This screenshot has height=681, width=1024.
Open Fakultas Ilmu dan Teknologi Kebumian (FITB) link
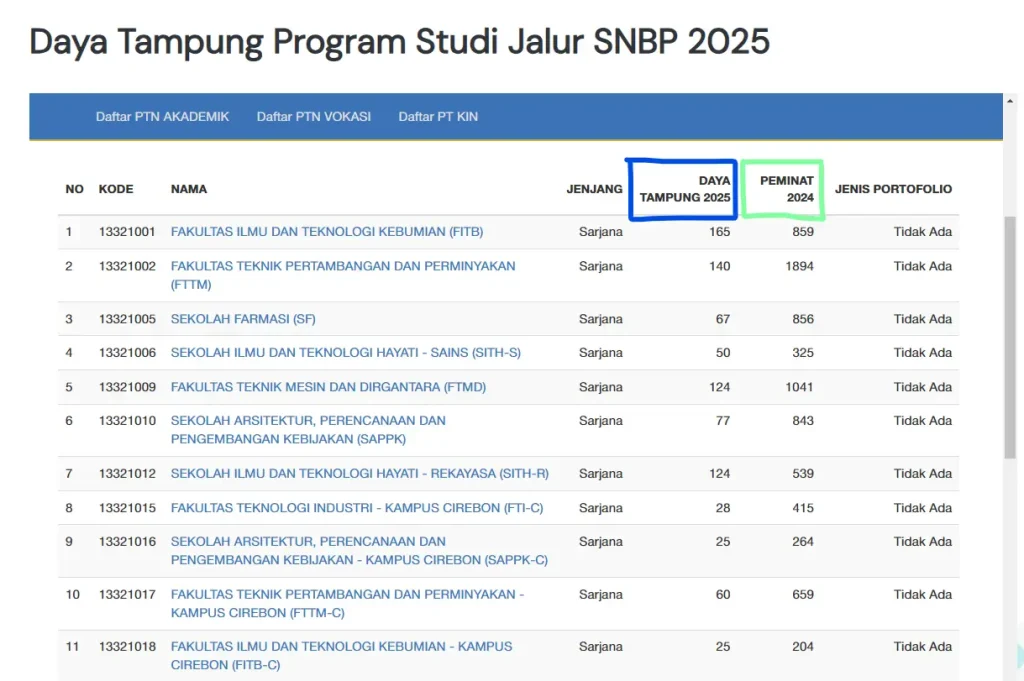[326, 232]
